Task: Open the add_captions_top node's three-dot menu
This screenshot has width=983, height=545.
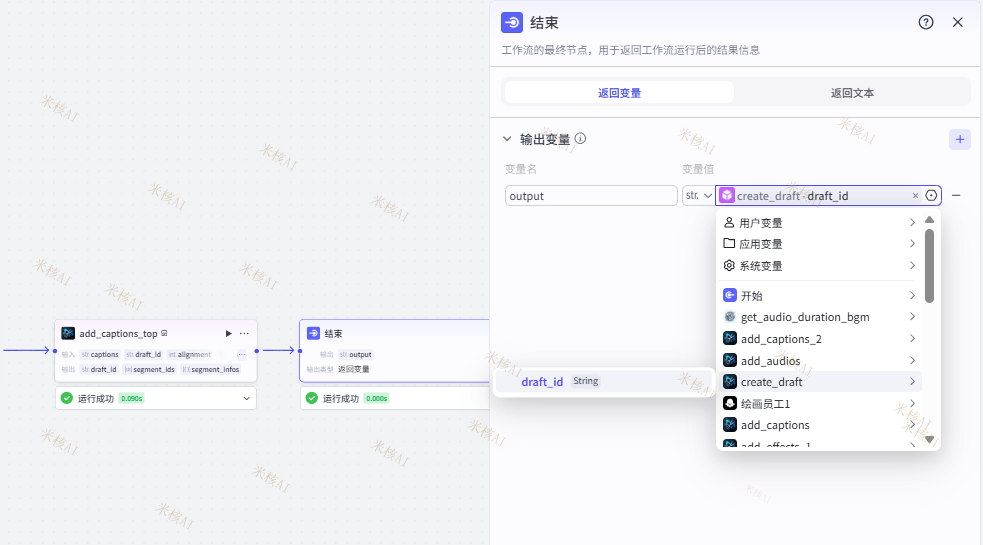Action: pos(244,333)
